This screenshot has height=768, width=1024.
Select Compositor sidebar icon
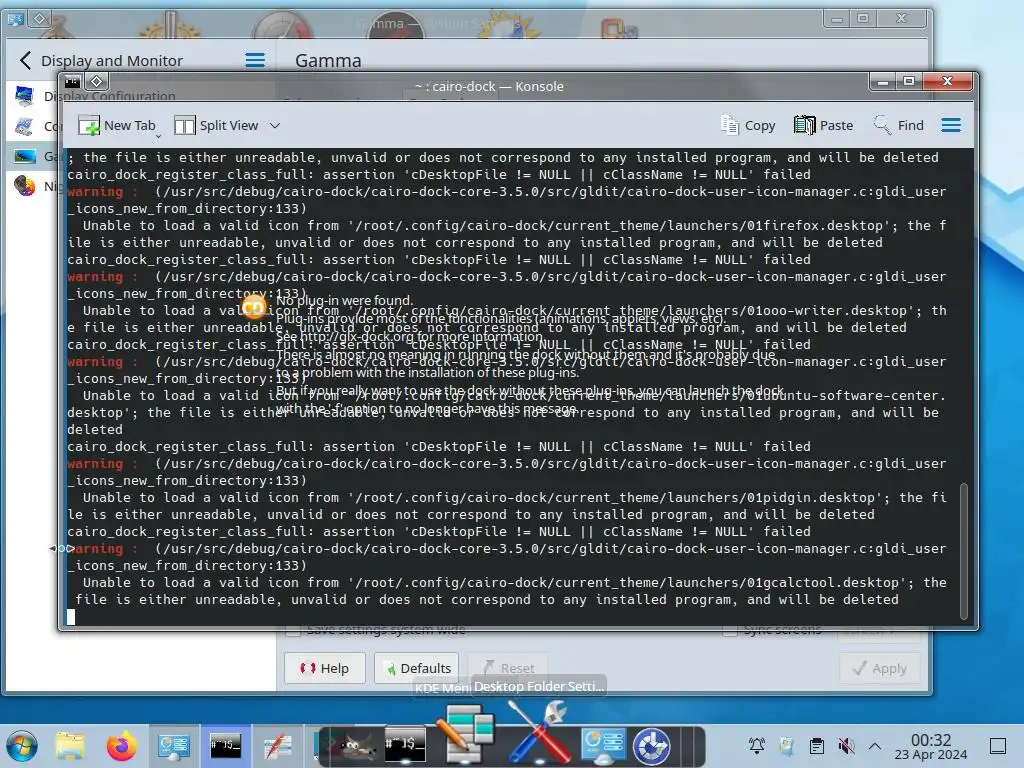coord(25,126)
